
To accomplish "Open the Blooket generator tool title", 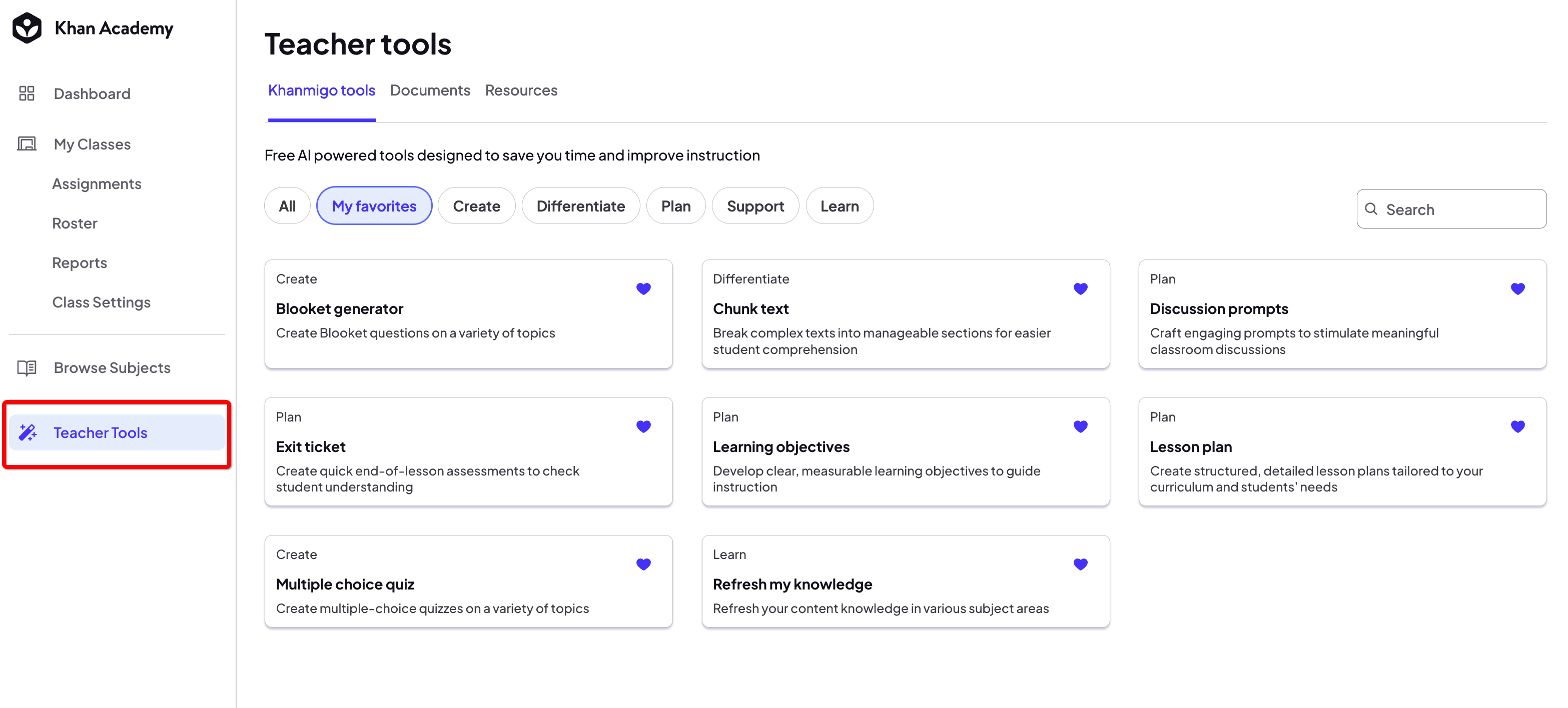I will [340, 309].
